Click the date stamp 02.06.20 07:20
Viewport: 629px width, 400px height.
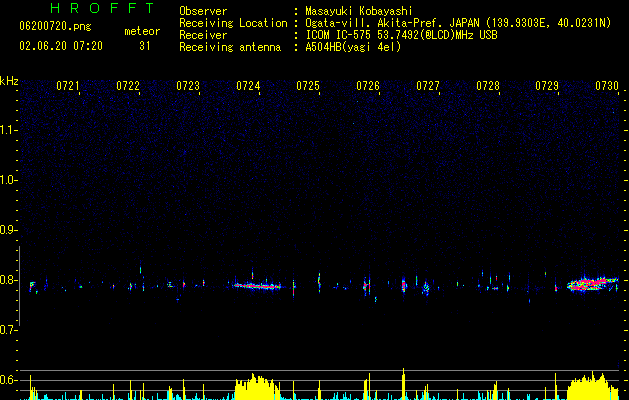pos(61,46)
